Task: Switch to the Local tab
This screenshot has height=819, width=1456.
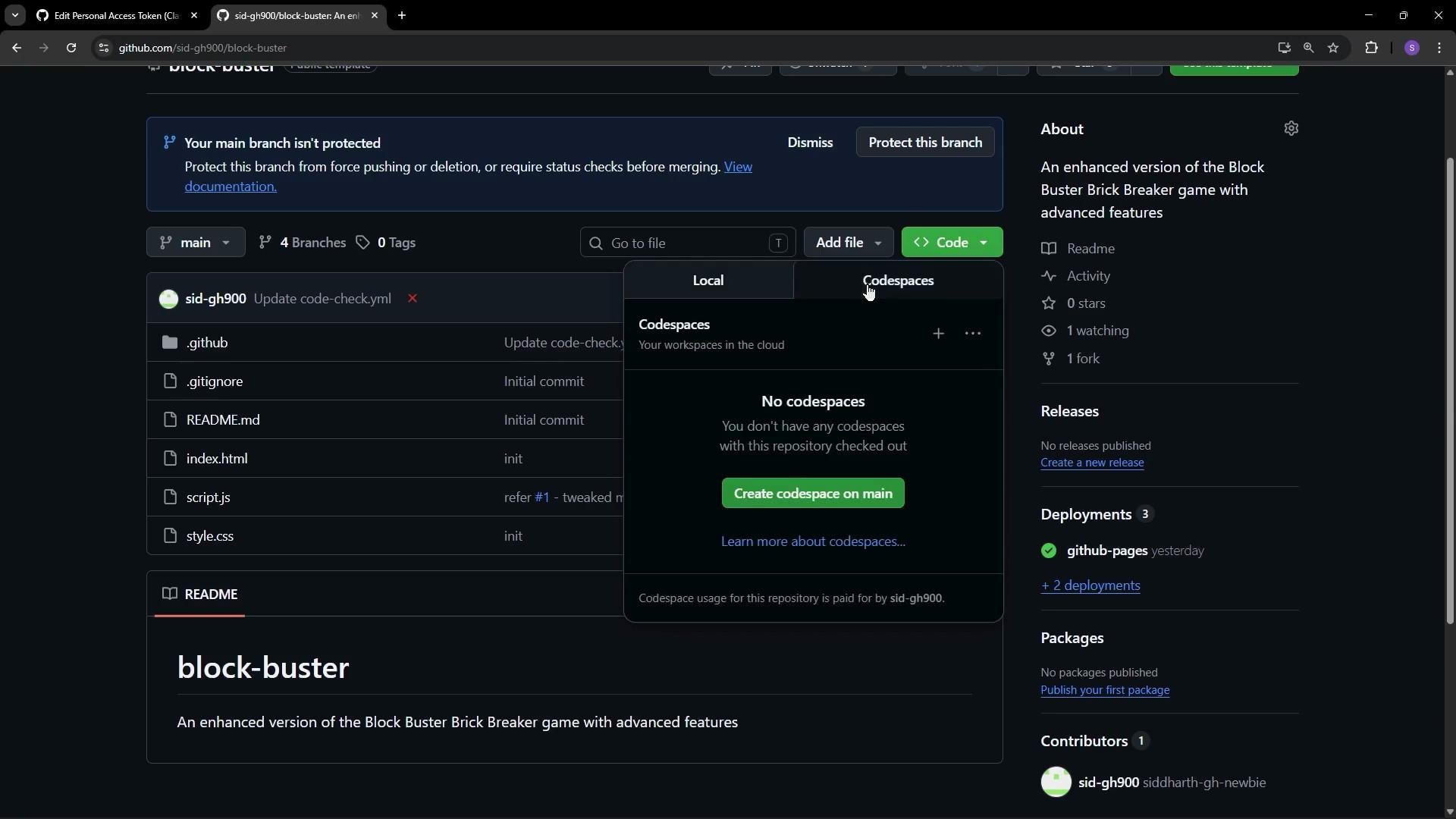Action: [x=708, y=281]
